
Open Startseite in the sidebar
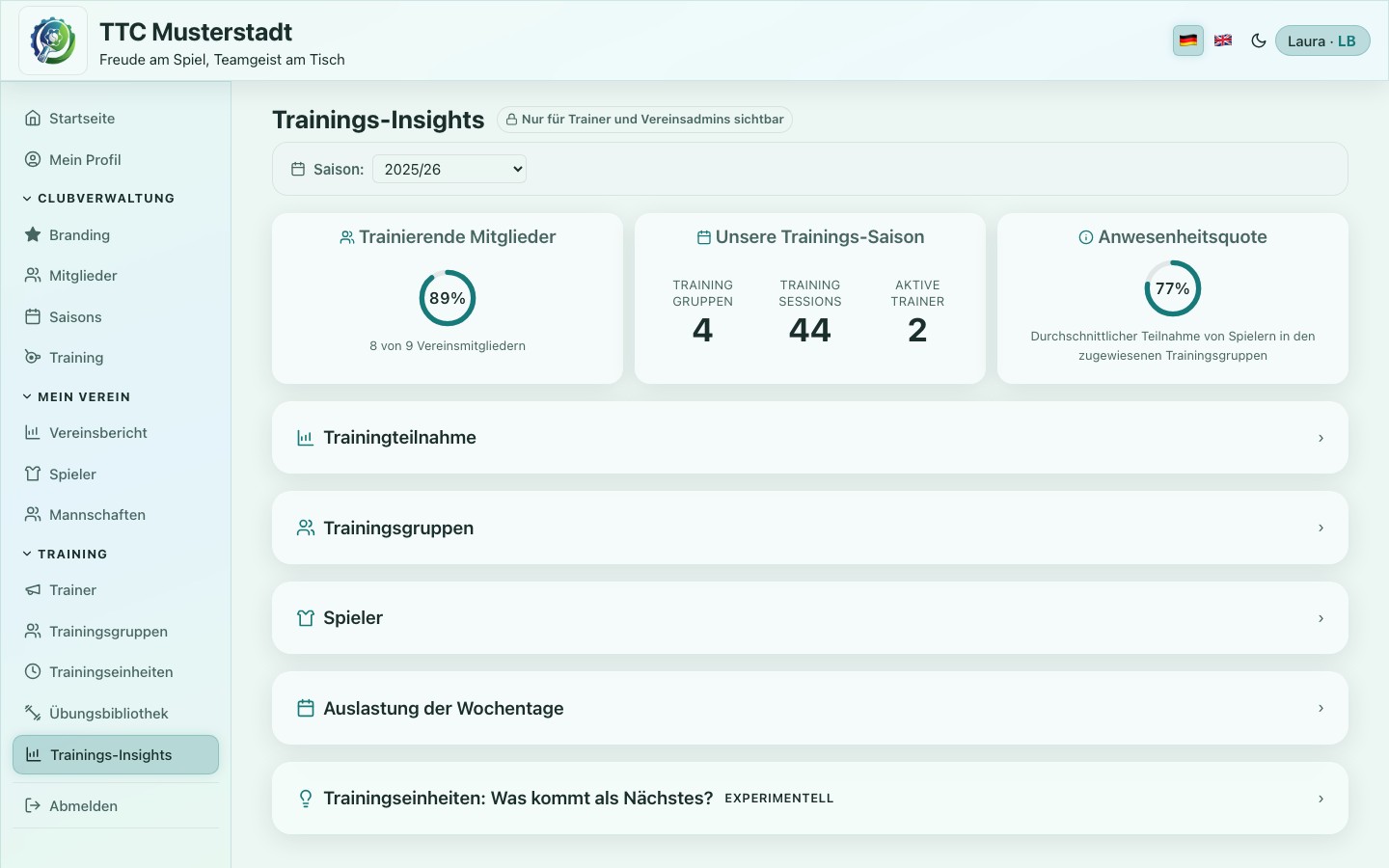tap(116, 119)
